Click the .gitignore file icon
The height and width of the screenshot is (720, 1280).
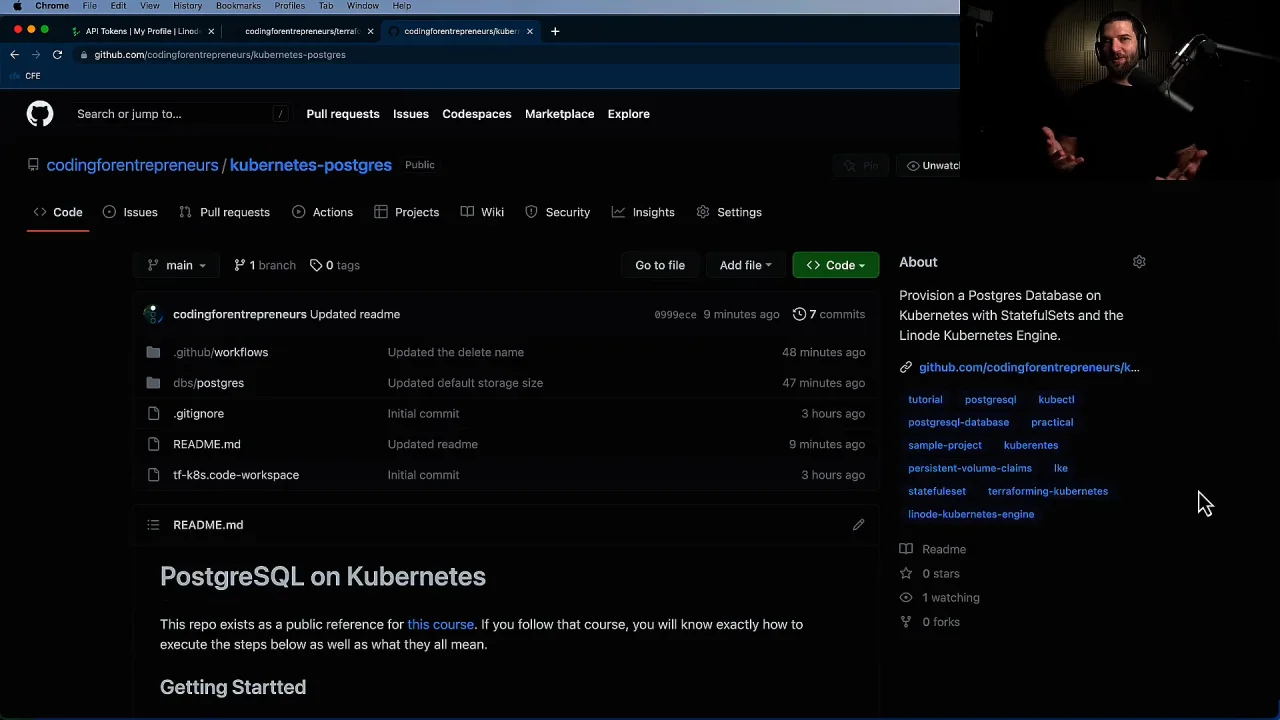coord(153,414)
